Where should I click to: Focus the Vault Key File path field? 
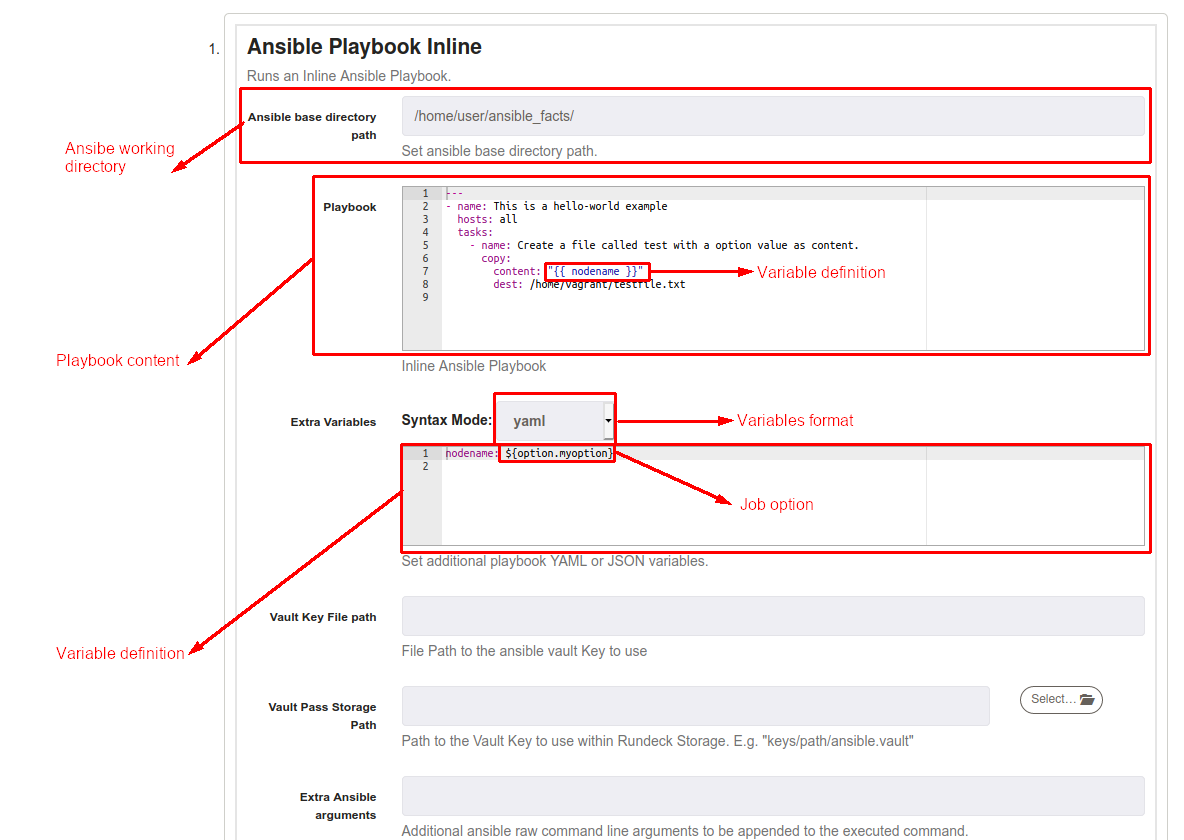click(x=772, y=616)
